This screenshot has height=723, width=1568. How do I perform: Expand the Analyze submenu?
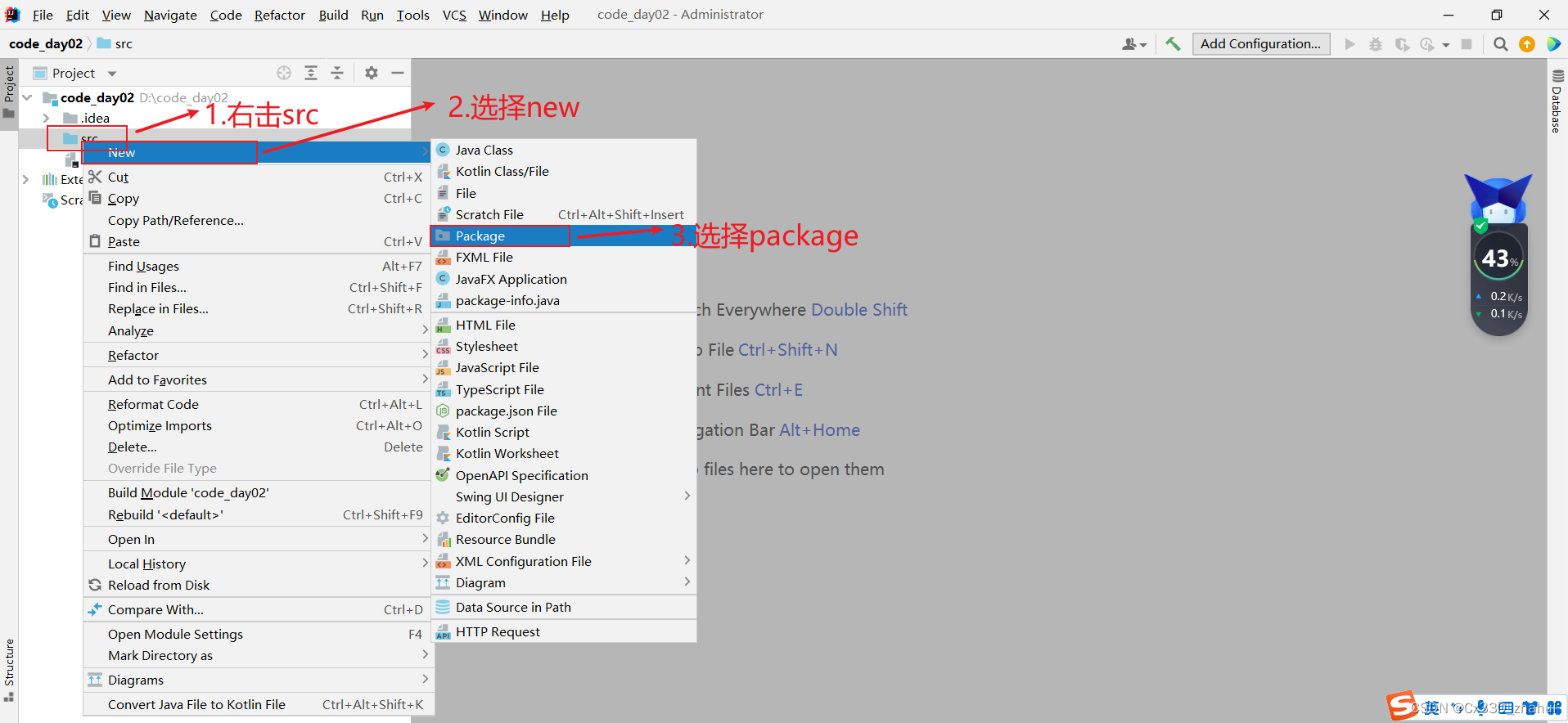tap(258, 330)
